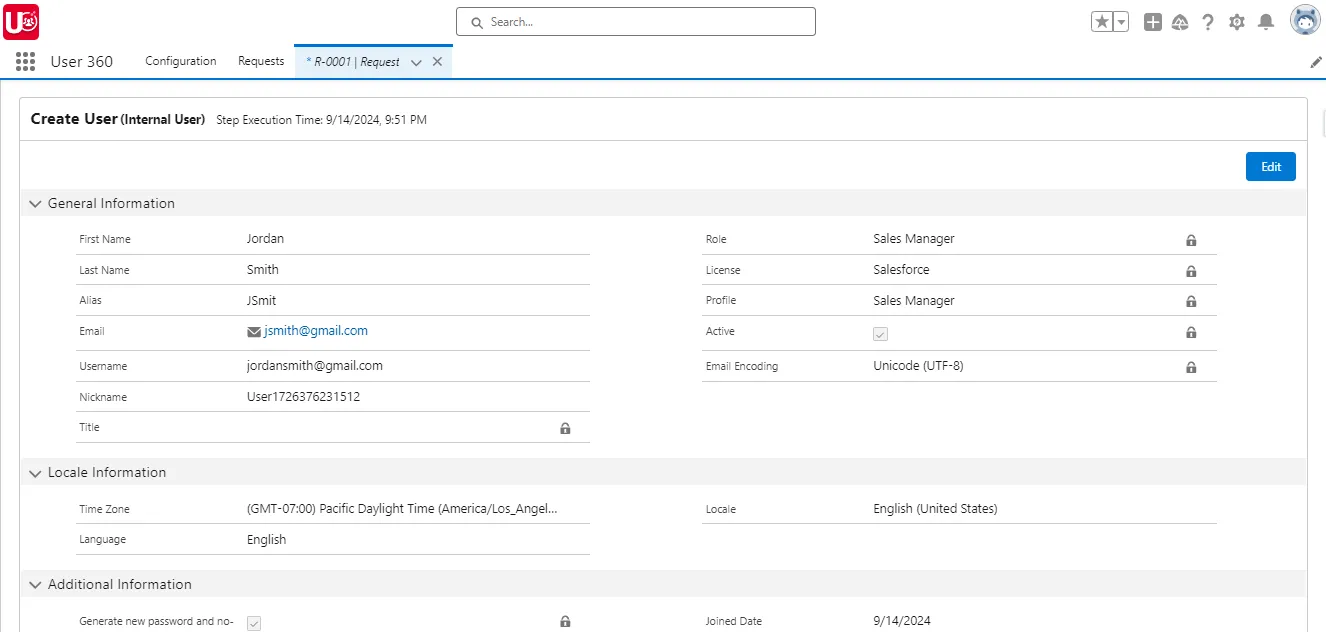Switch to the Configuration tab
The height and width of the screenshot is (632, 1326).
click(180, 61)
